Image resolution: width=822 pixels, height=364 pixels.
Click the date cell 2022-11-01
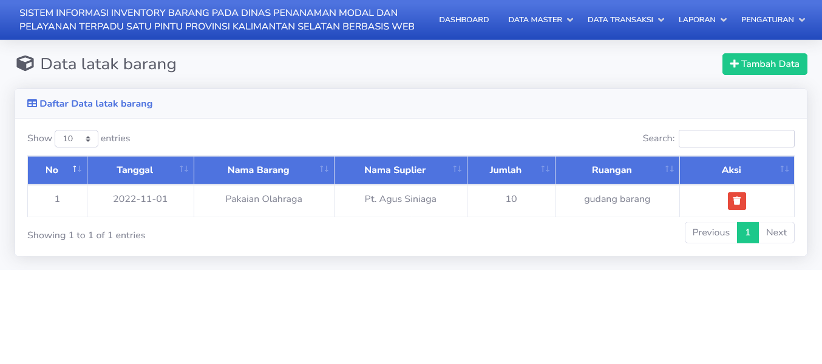pos(140,199)
